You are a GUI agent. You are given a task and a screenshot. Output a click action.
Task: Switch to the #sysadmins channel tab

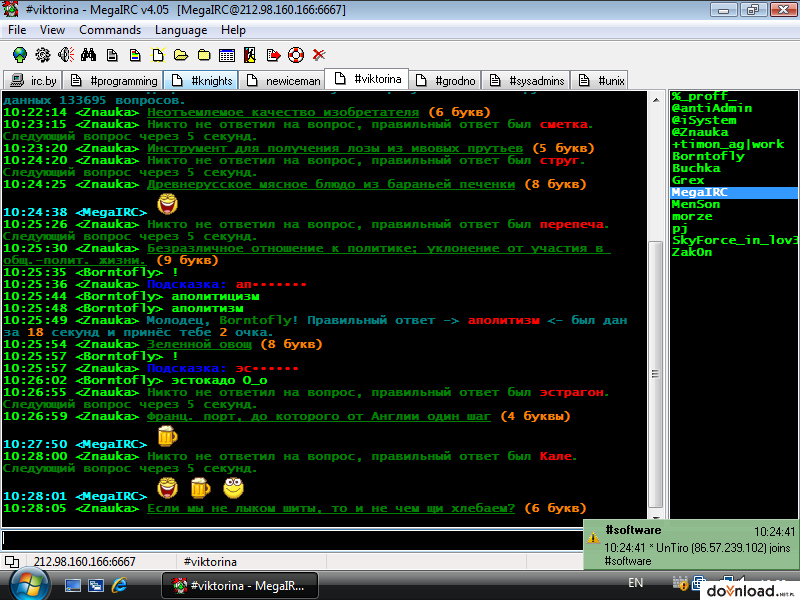pyautogui.click(x=527, y=81)
